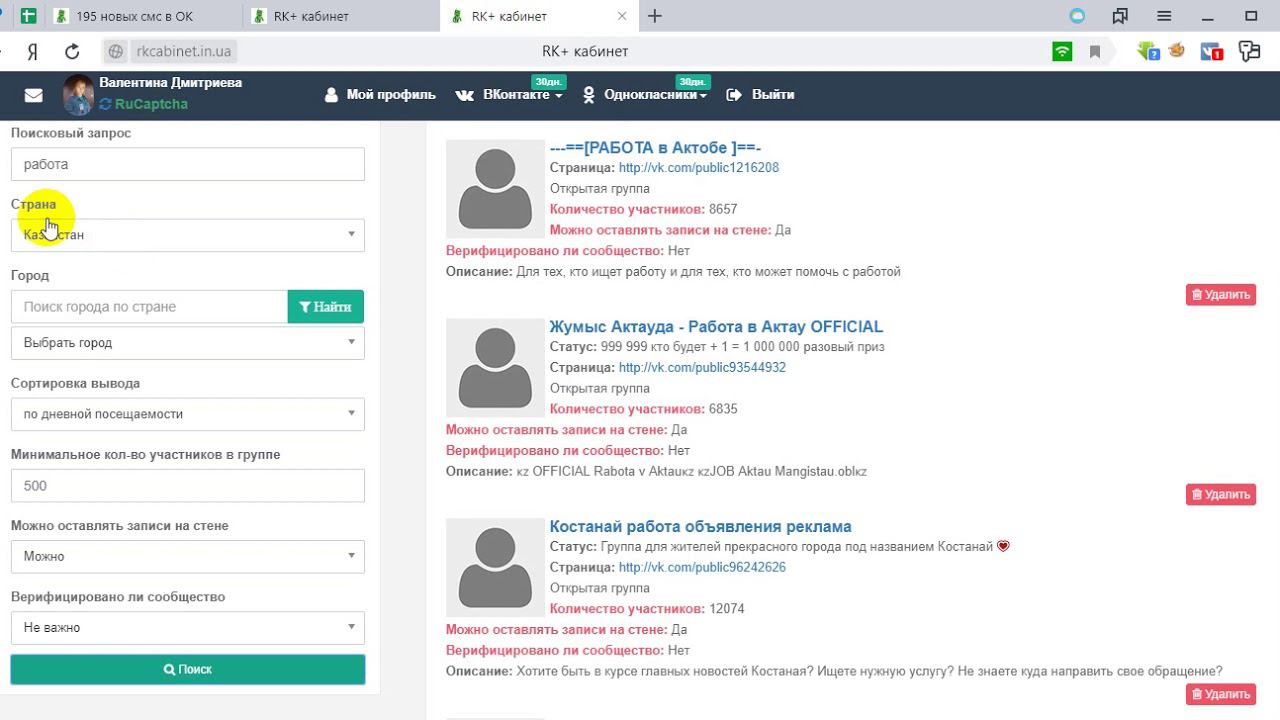1280x720 pixels.
Task: Open a new browser tab
Action: coord(655,16)
